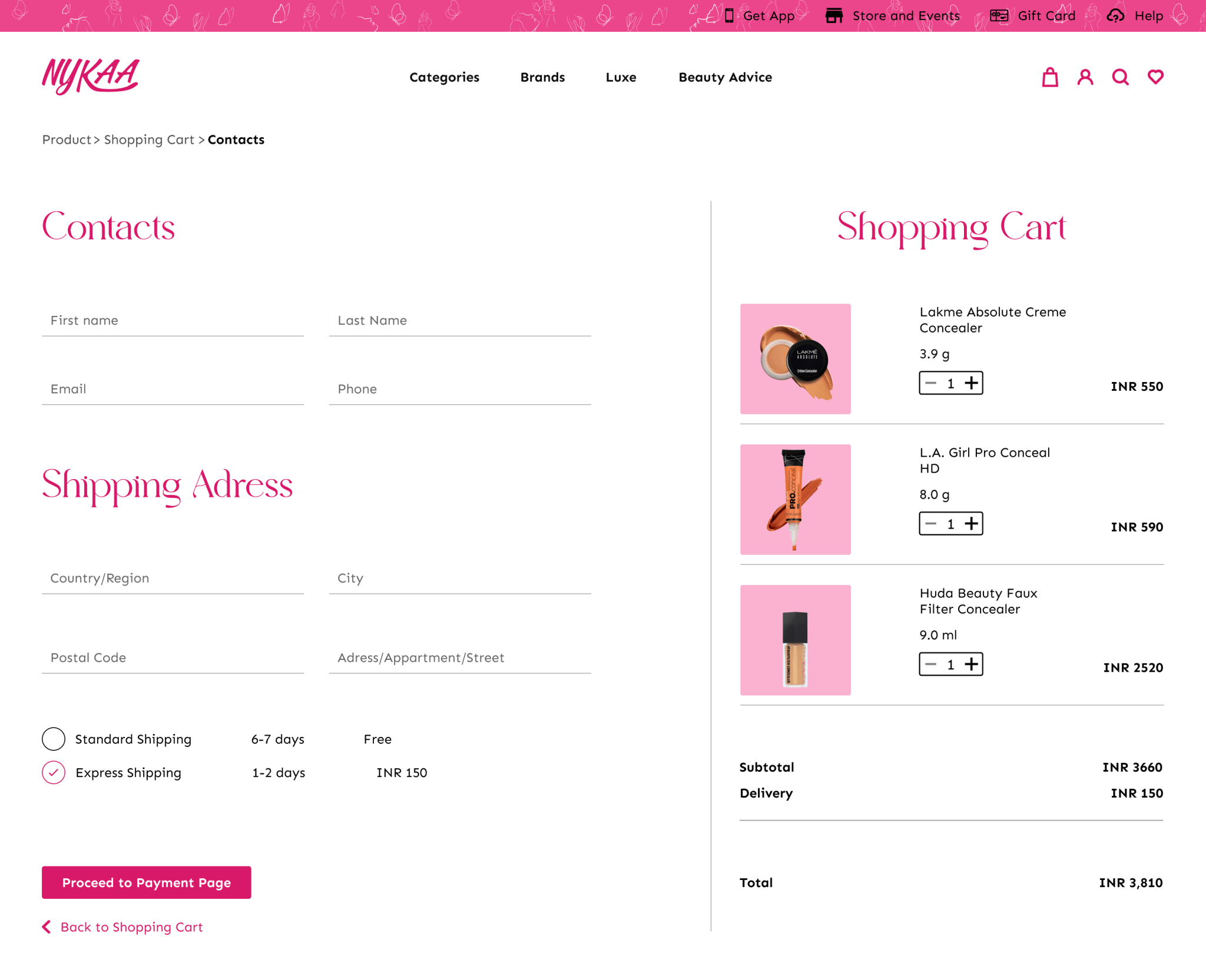This screenshot has width=1206, height=980.
Task: Click the Get App link
Action: (x=768, y=16)
